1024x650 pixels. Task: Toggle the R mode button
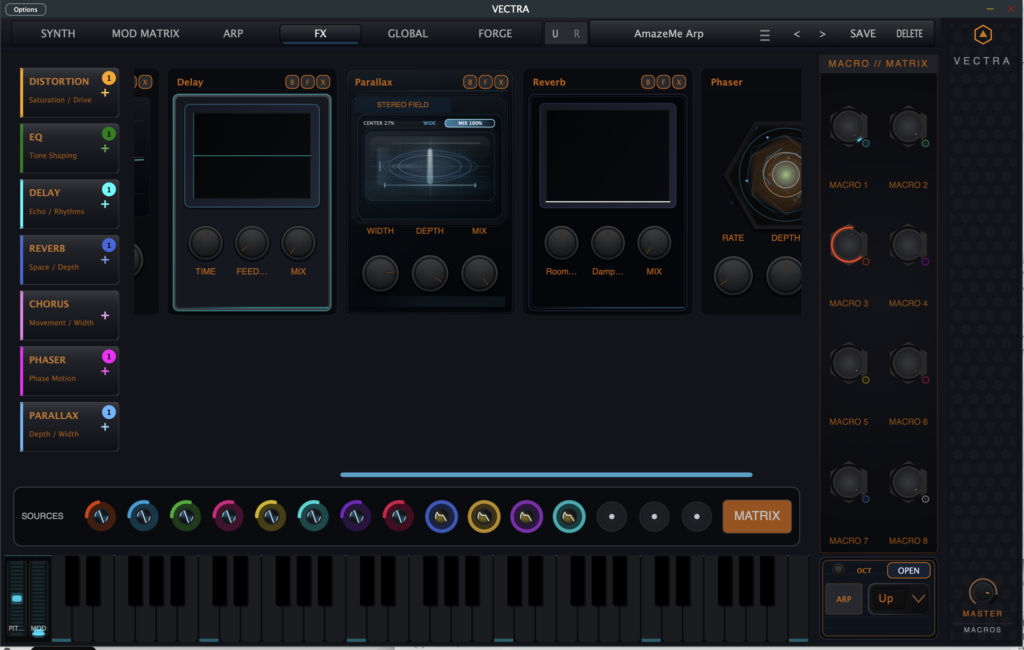click(576, 33)
